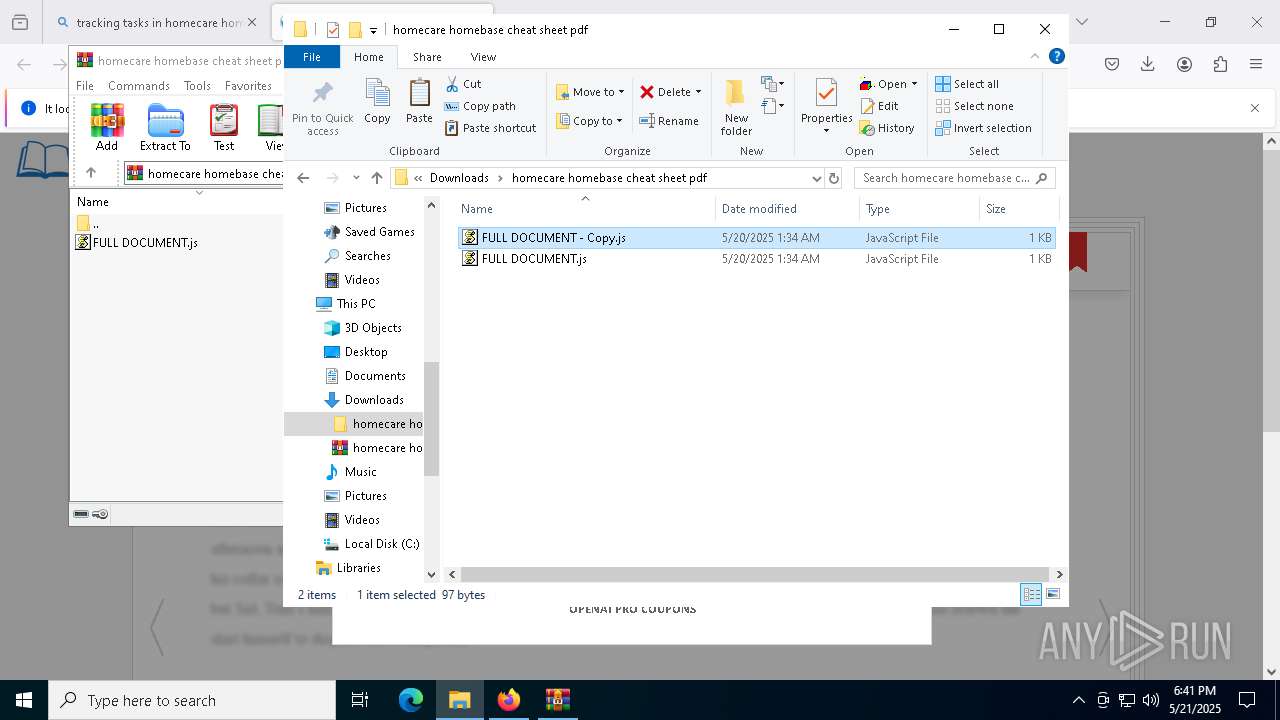Click History in Open group
The image size is (1280, 720).
click(887, 128)
